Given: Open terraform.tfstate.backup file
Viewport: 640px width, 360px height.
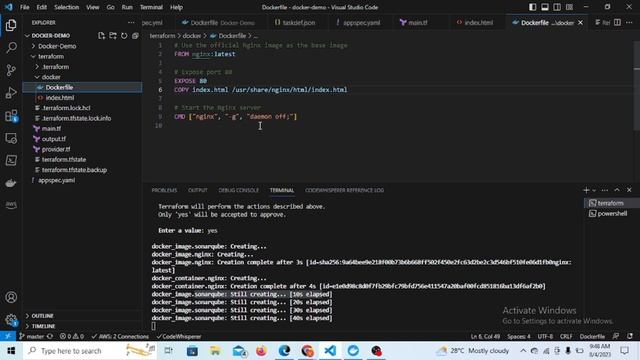Looking at the screenshot, I should point(74,170).
